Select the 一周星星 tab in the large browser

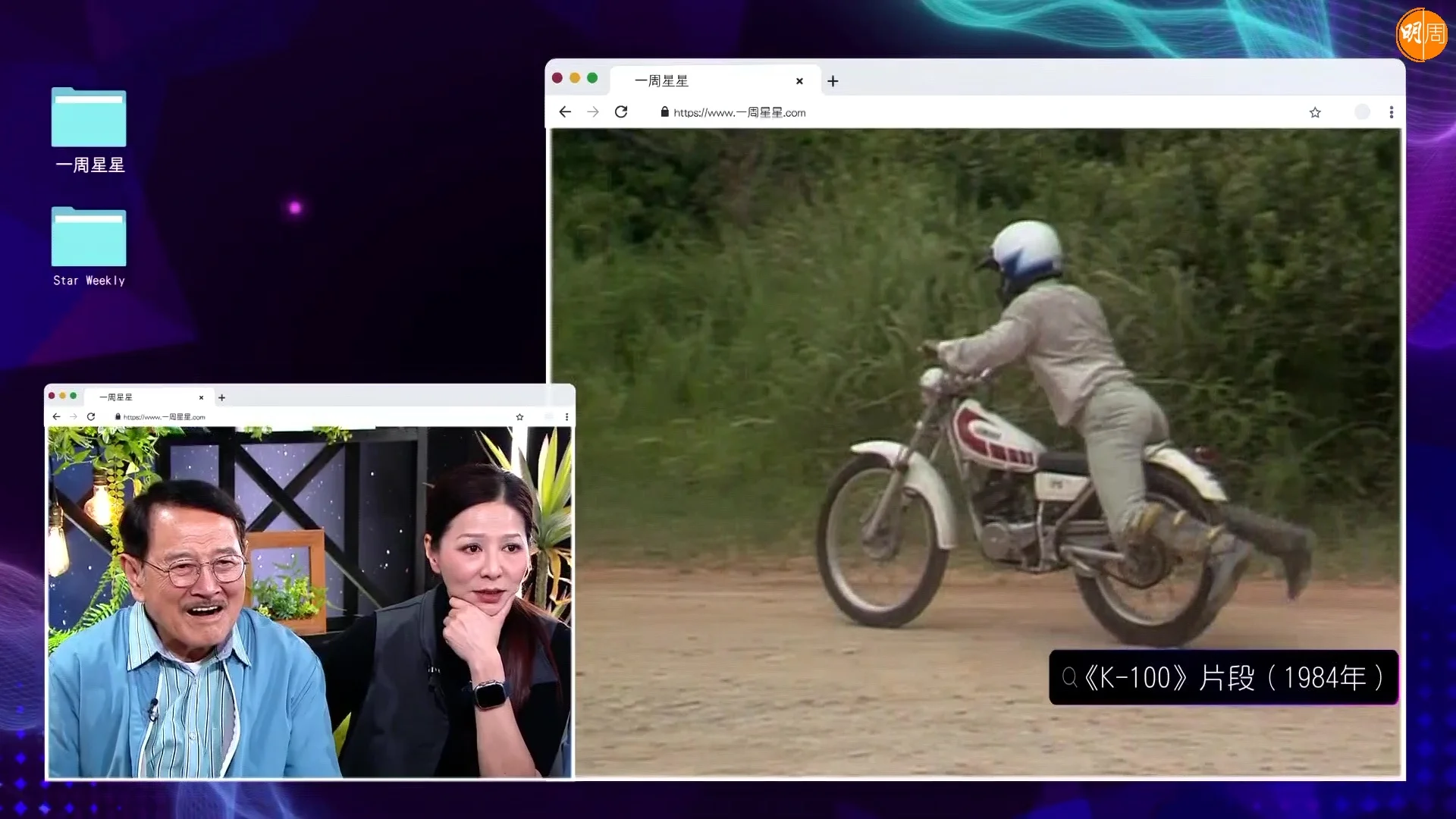click(716, 81)
